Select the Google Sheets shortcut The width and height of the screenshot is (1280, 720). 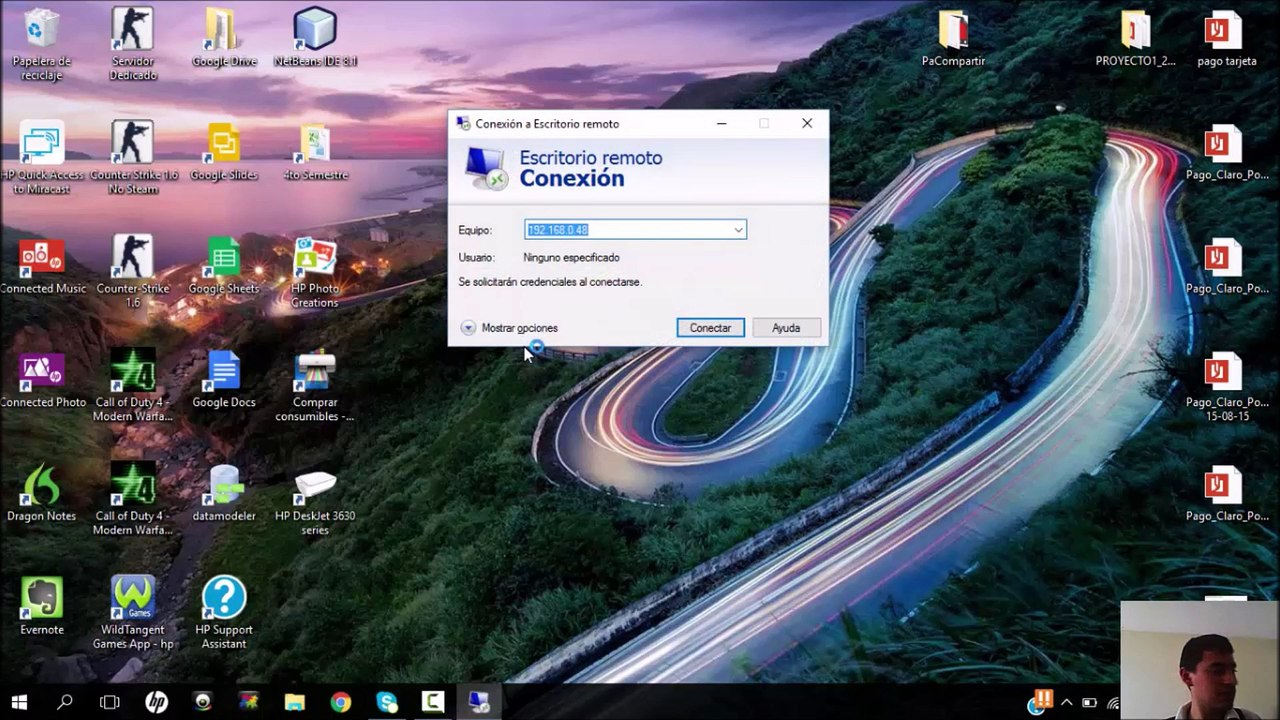click(224, 266)
